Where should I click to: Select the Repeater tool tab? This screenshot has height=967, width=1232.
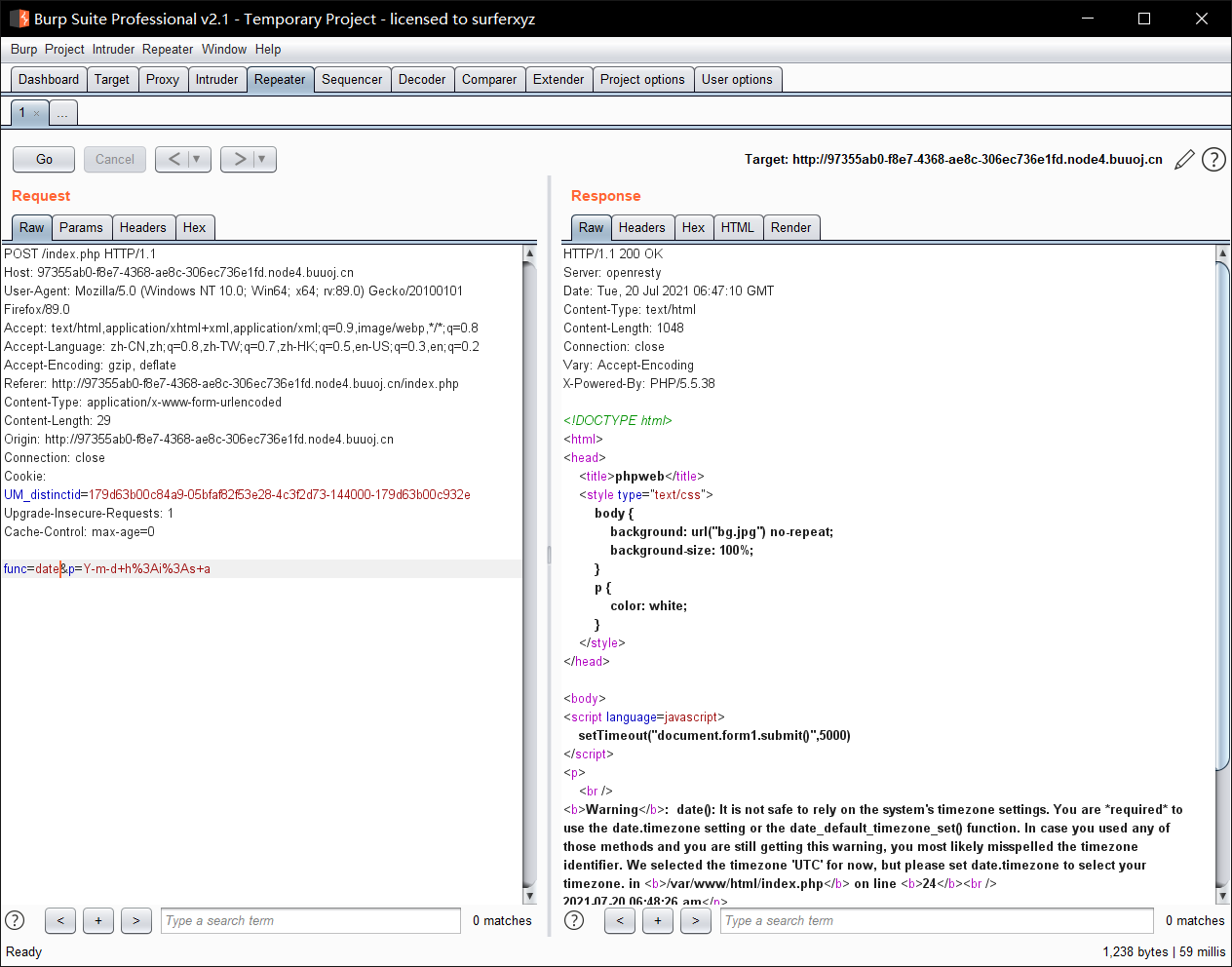coord(280,80)
